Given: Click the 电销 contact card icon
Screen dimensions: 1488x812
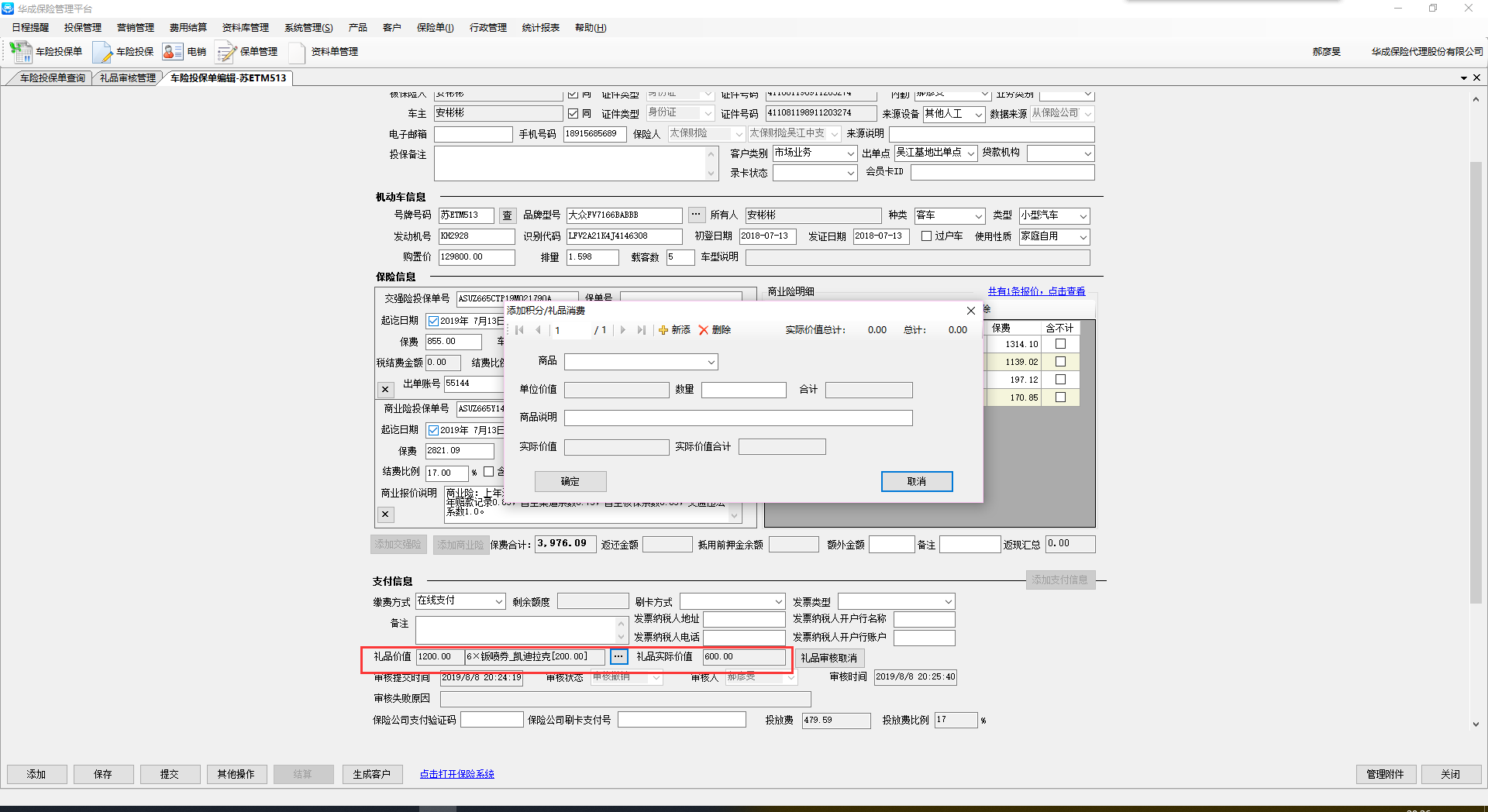Looking at the screenshot, I should point(172,52).
